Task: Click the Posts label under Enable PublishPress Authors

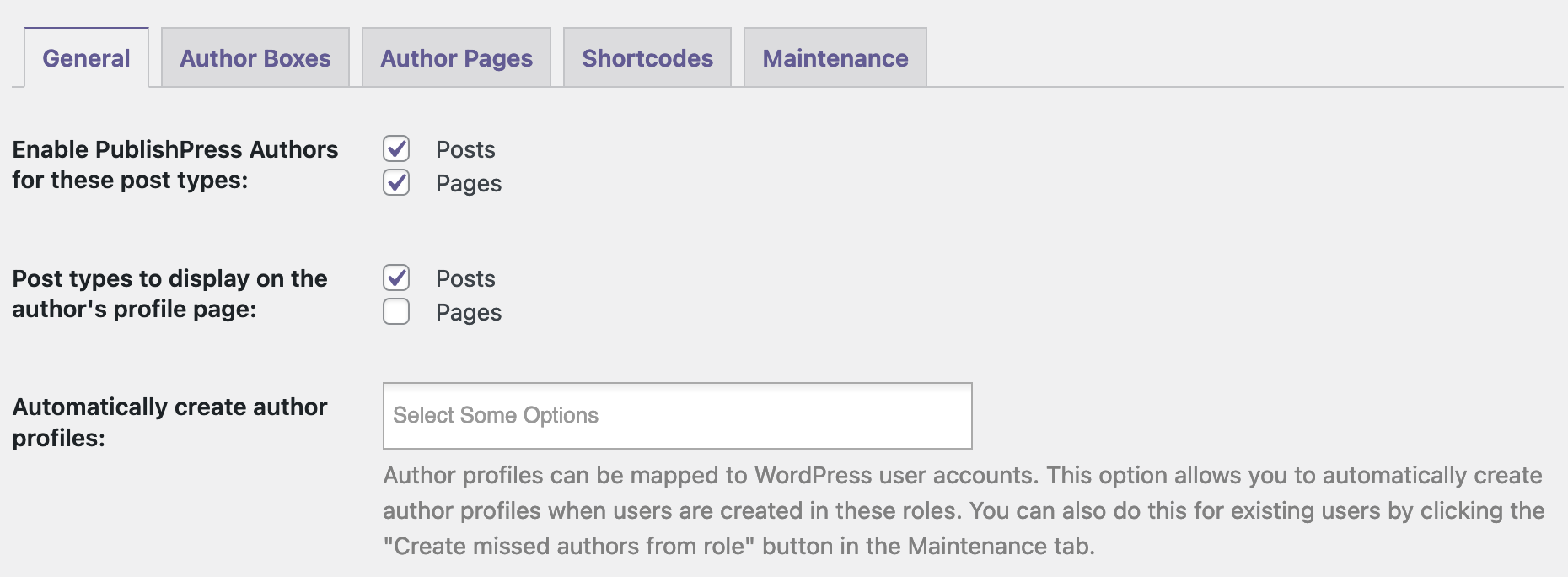Action: pos(465,149)
